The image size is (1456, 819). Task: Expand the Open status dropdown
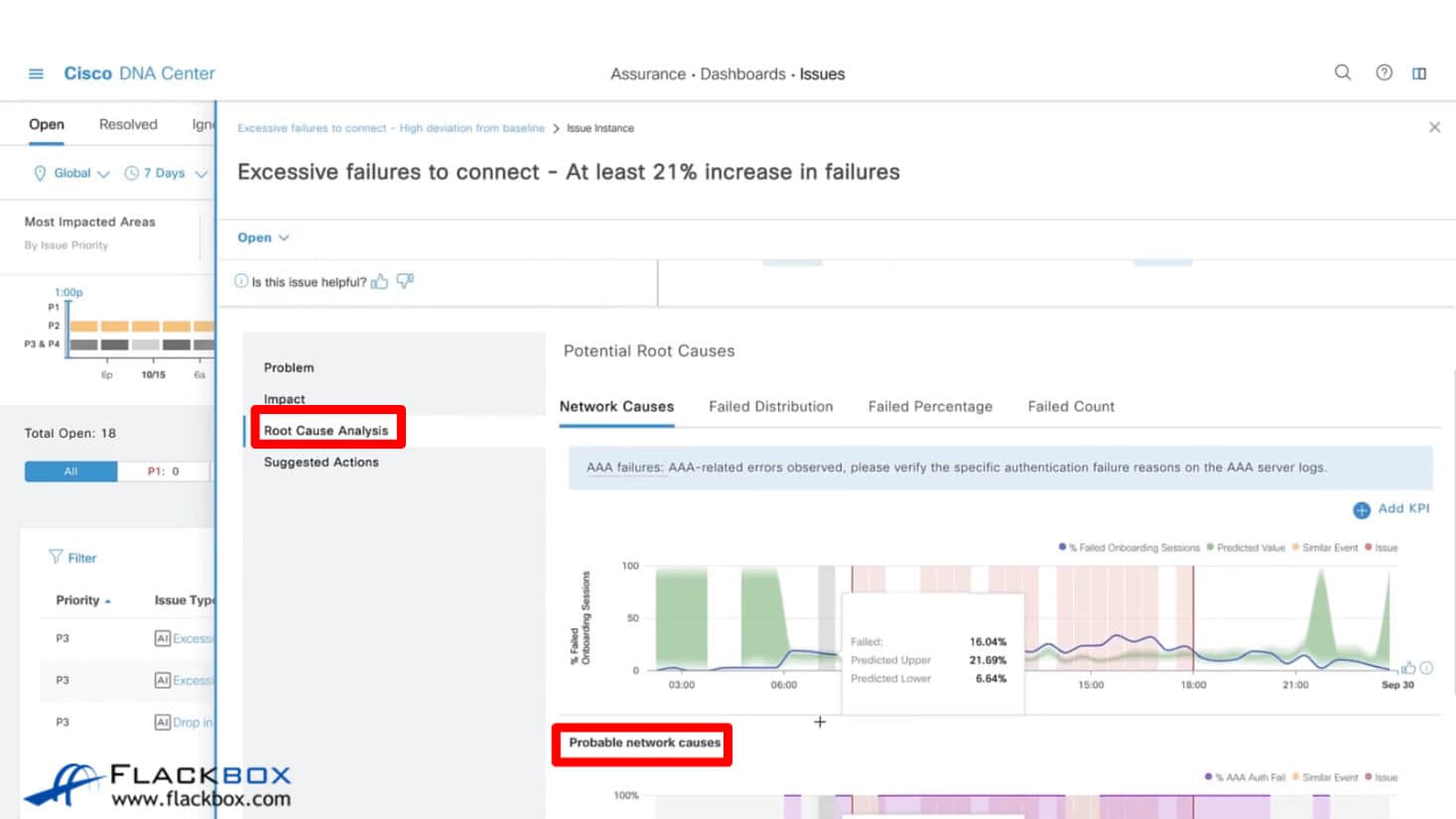tap(263, 237)
